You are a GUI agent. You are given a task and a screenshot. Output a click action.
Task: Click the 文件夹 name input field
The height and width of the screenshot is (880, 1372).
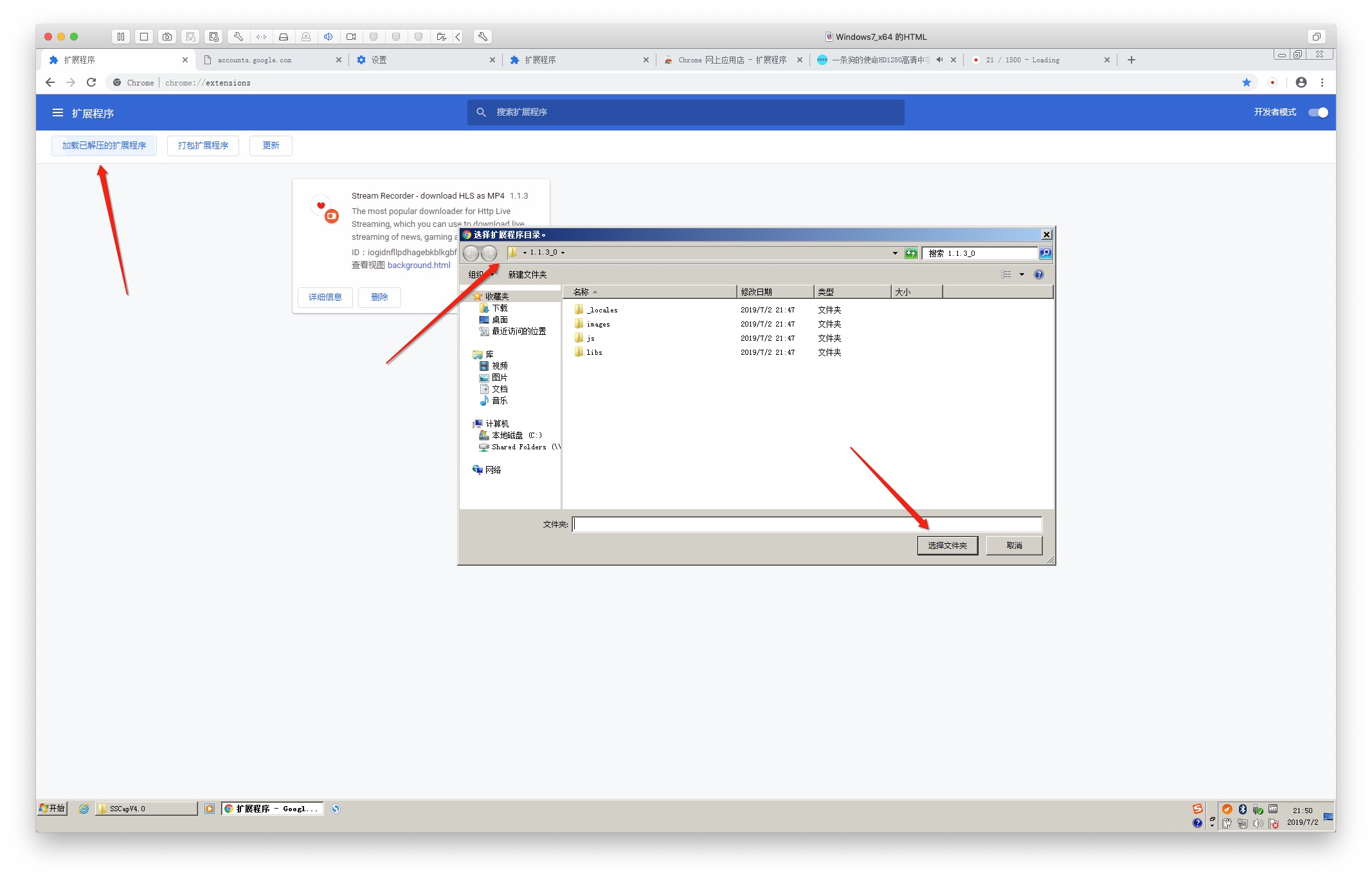(807, 525)
